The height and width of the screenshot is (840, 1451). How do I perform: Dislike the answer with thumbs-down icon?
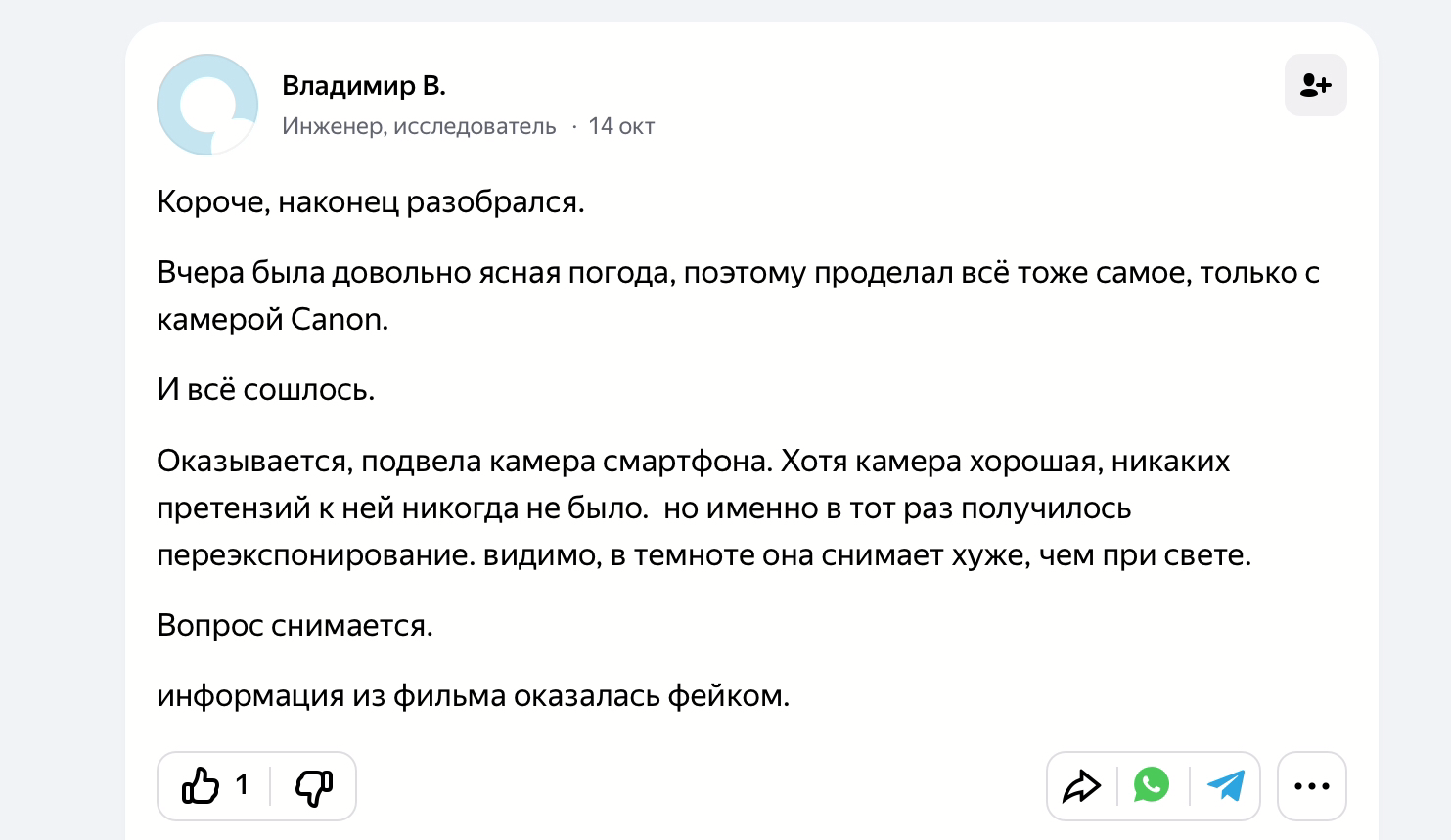tap(314, 786)
